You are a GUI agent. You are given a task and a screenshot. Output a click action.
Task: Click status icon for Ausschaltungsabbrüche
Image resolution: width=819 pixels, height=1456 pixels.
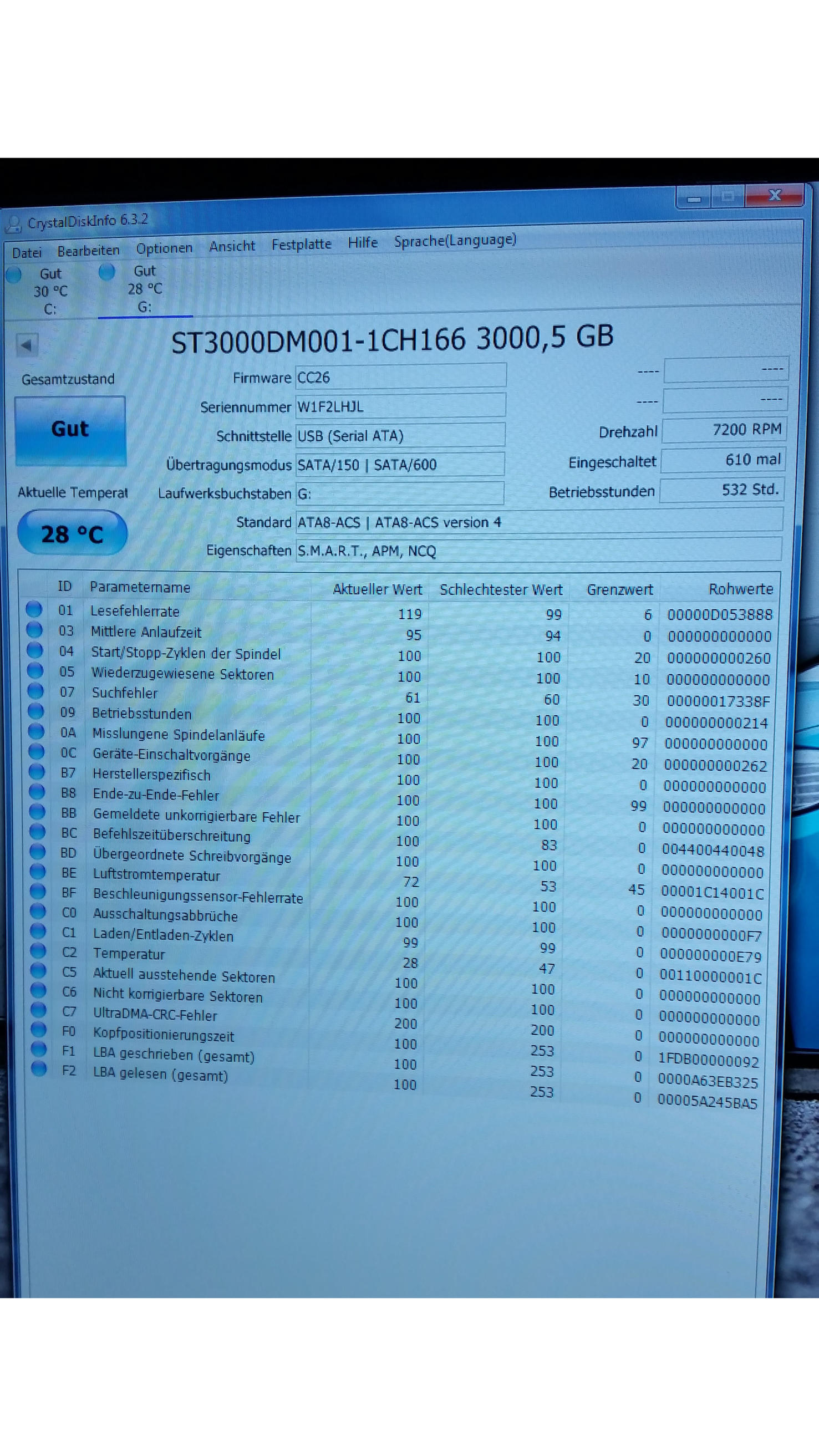(x=38, y=911)
